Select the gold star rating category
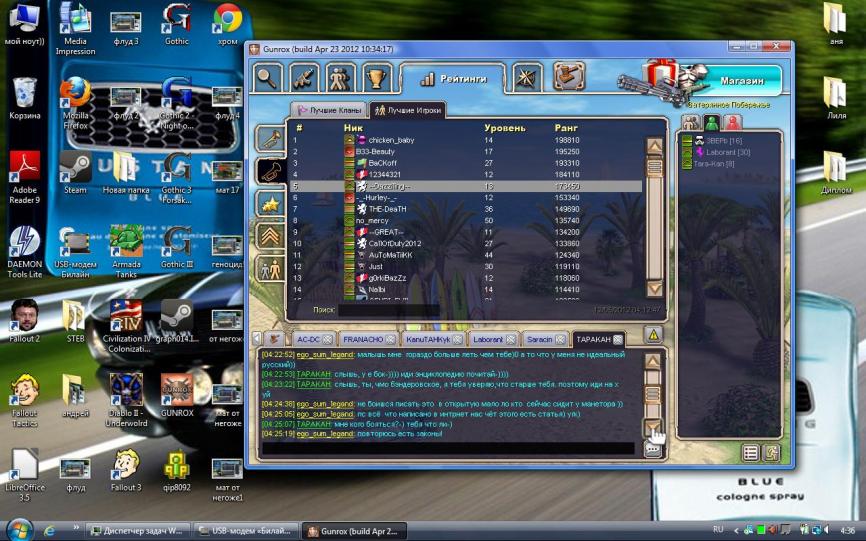Screen dimensions: 866x541 coord(270,204)
